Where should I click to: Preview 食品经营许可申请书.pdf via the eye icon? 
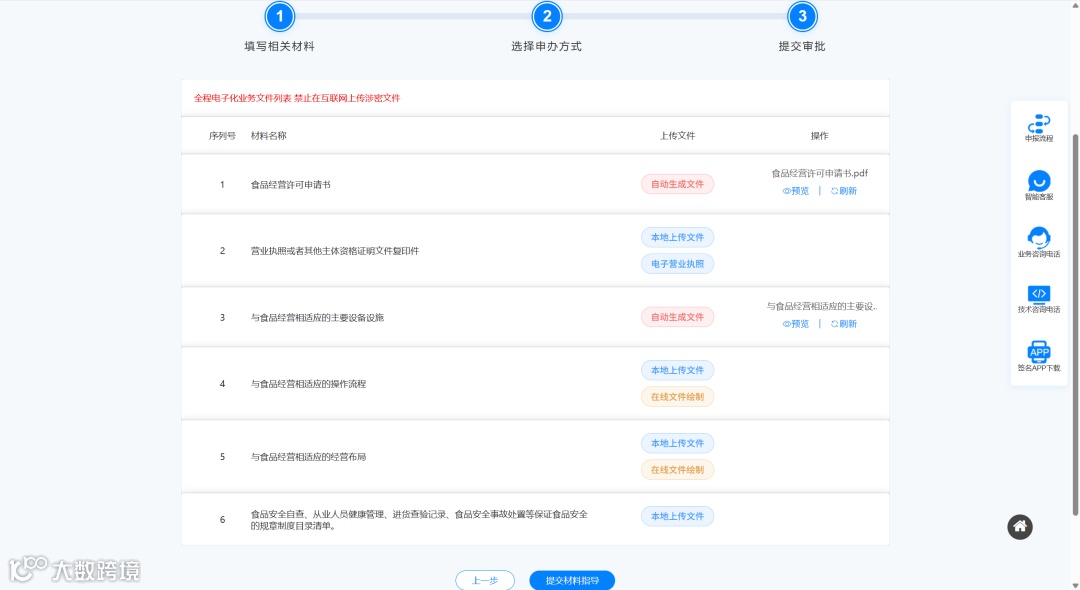pyautogui.click(x=795, y=189)
